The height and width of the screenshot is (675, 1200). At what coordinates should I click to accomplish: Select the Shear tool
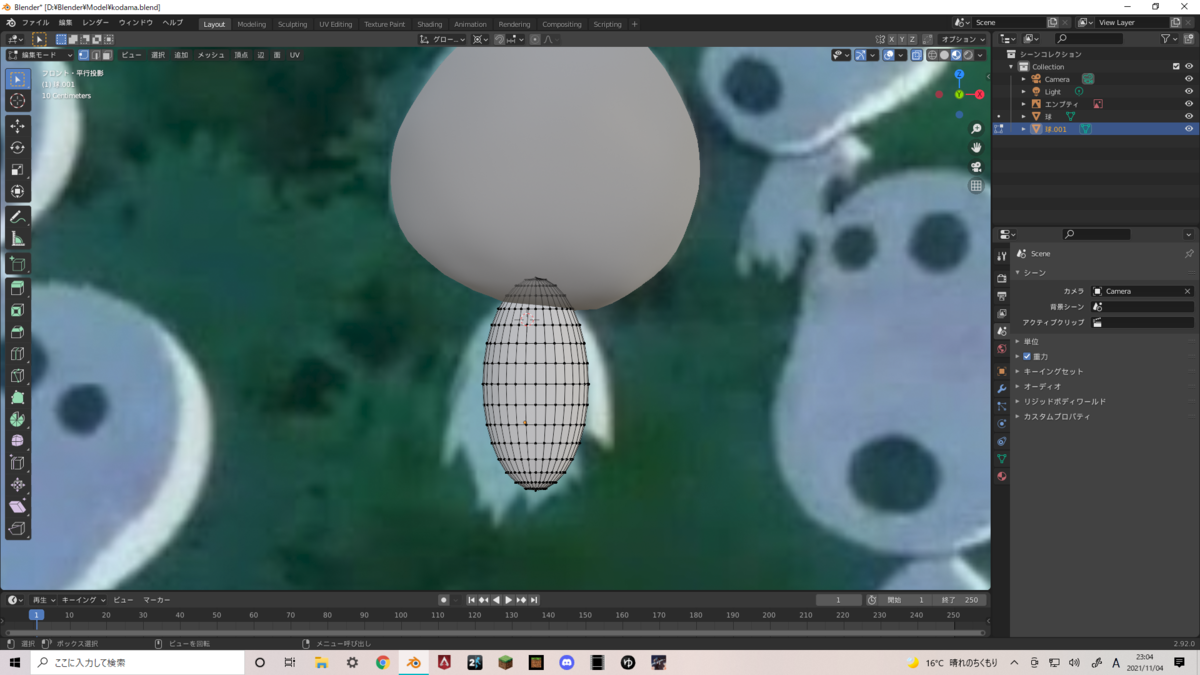18,506
